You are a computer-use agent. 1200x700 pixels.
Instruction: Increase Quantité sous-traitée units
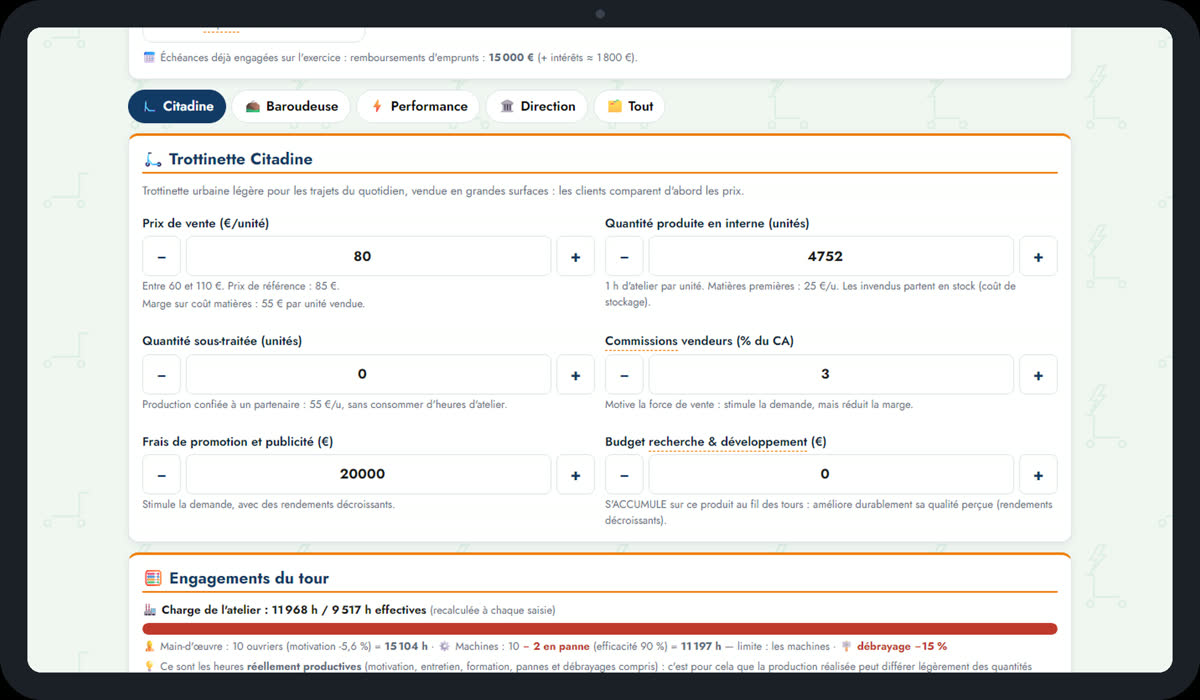pos(575,375)
